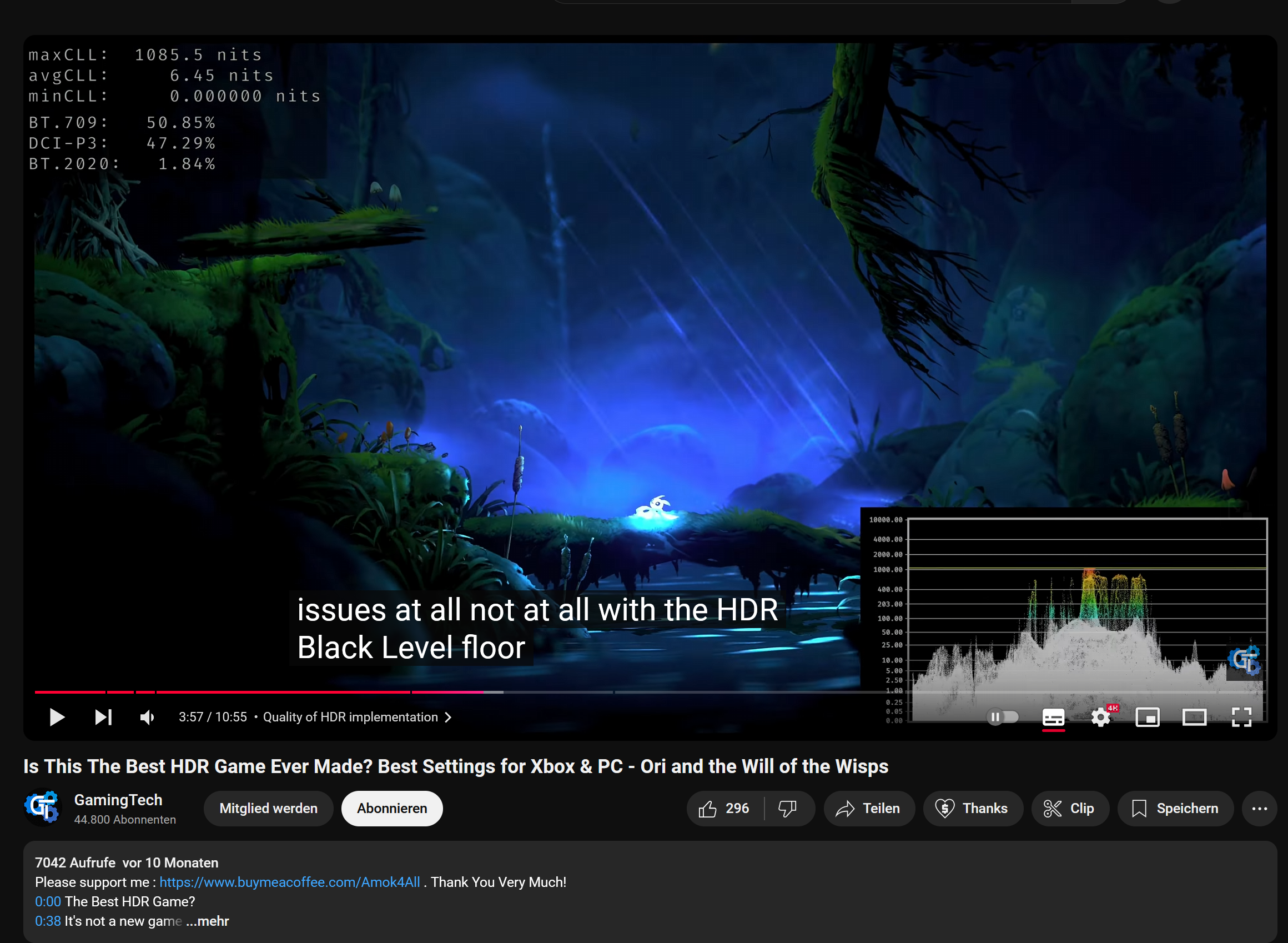This screenshot has height=943, width=1288.
Task: Dislike the video
Action: point(788,808)
